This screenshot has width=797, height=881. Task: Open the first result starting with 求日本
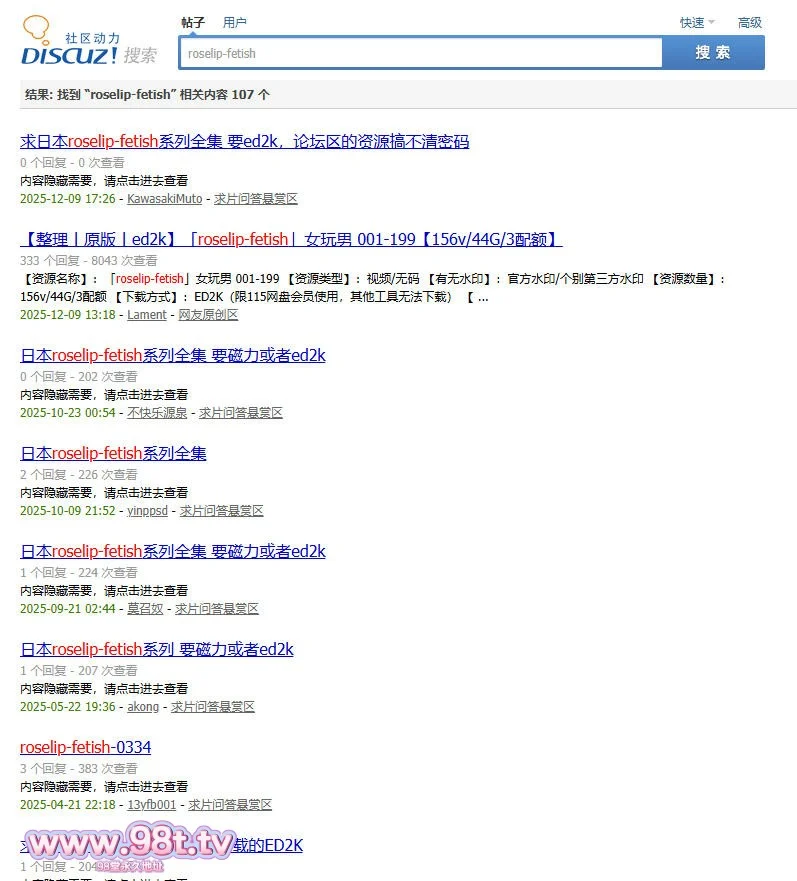(x=244, y=142)
